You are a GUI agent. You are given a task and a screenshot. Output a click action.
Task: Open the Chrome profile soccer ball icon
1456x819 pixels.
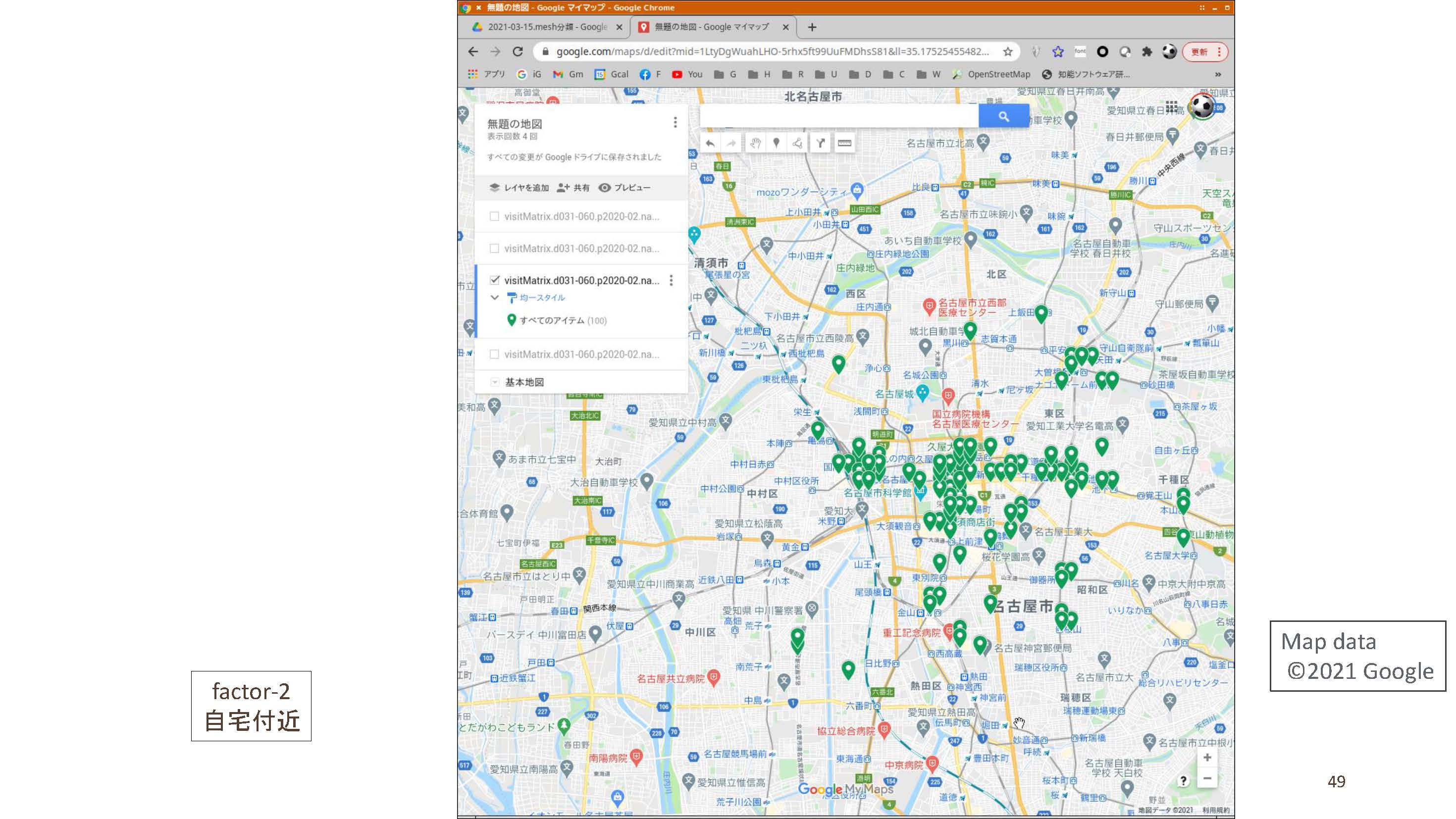(x=1169, y=51)
